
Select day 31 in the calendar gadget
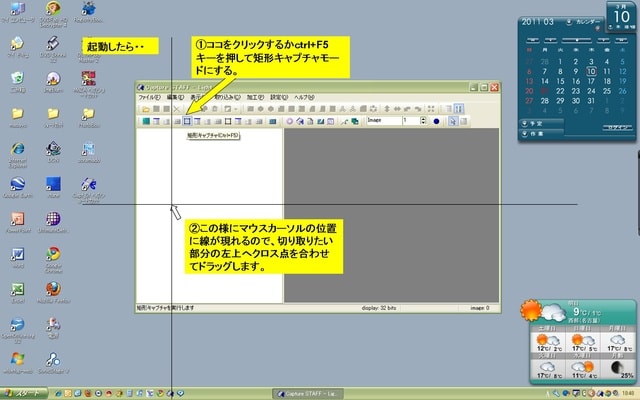[591, 101]
